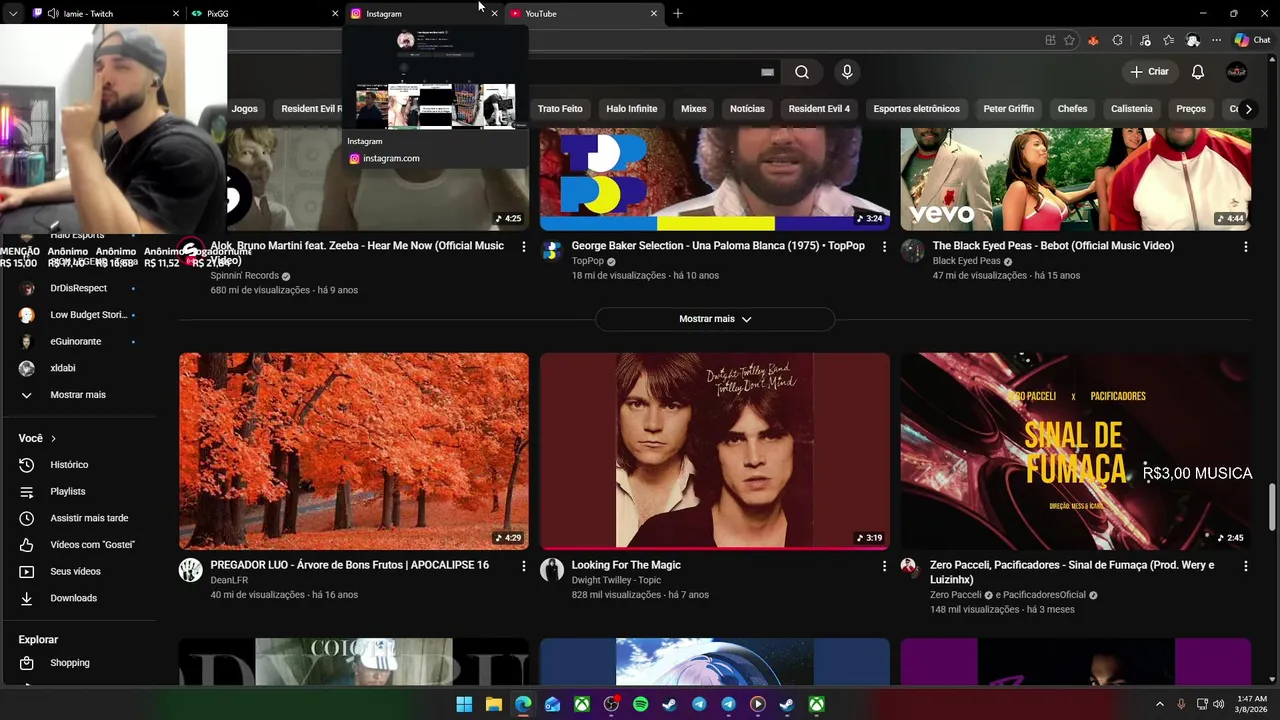Open the Looking For The Magic thumbnail

715,451
